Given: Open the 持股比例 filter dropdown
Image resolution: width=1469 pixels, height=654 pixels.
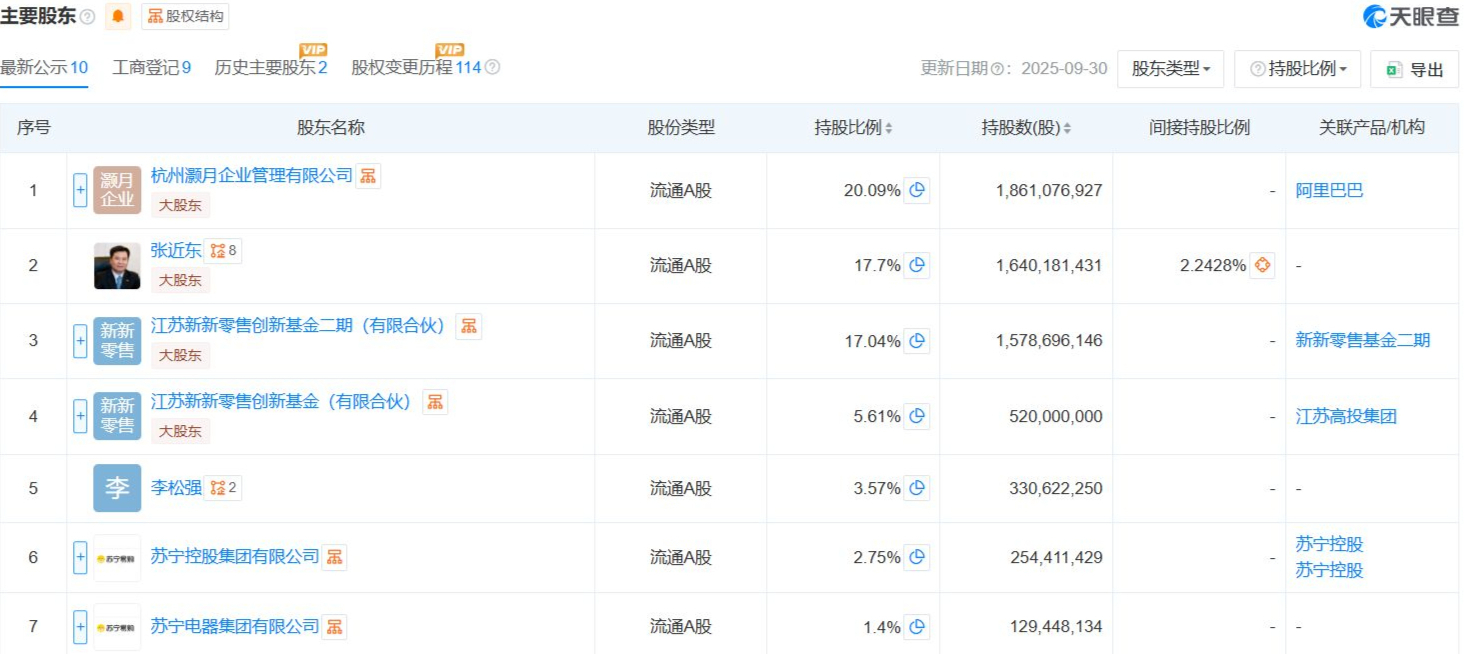Looking at the screenshot, I should point(1297,69).
